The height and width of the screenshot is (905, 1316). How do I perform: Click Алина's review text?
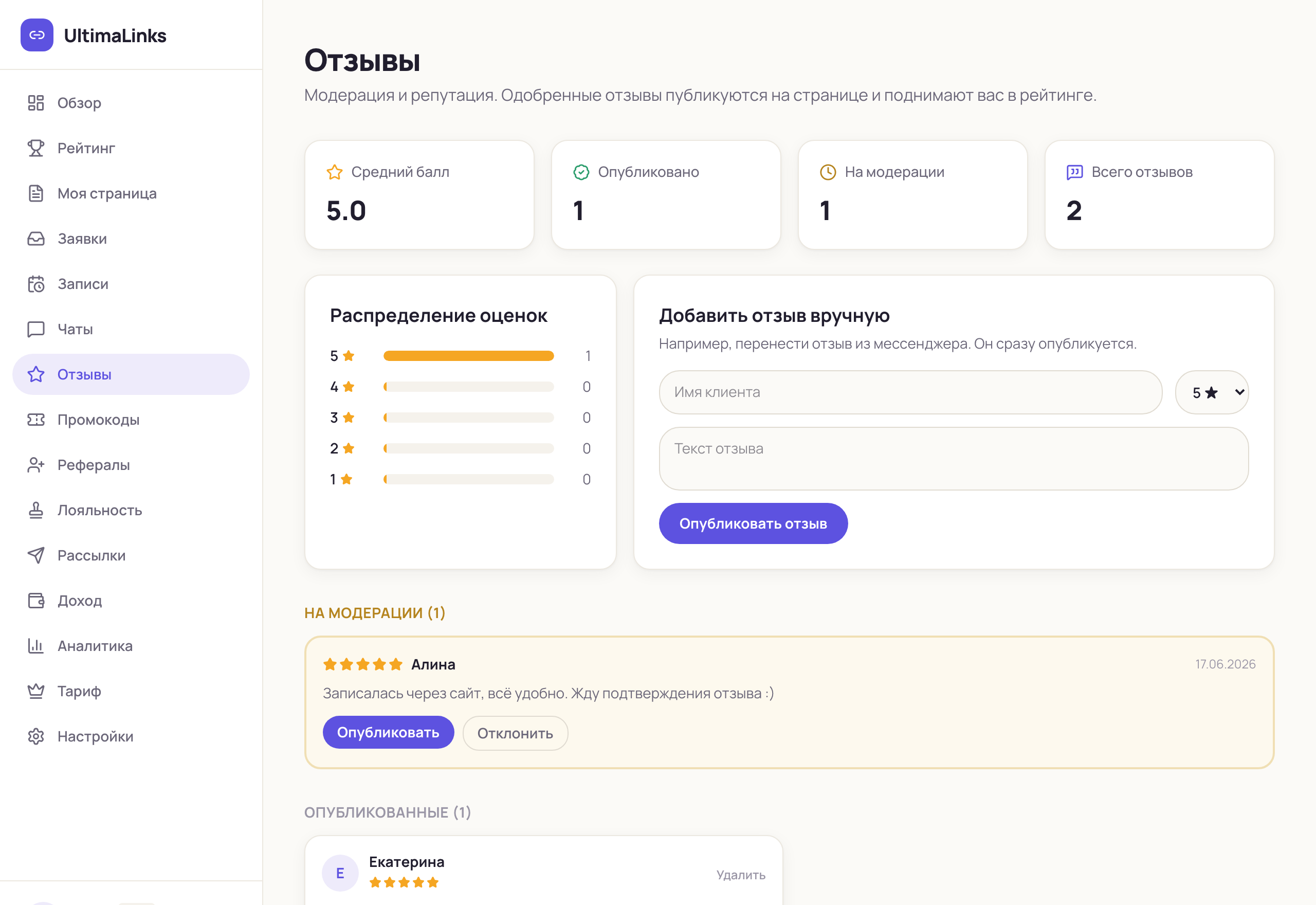[x=548, y=694]
